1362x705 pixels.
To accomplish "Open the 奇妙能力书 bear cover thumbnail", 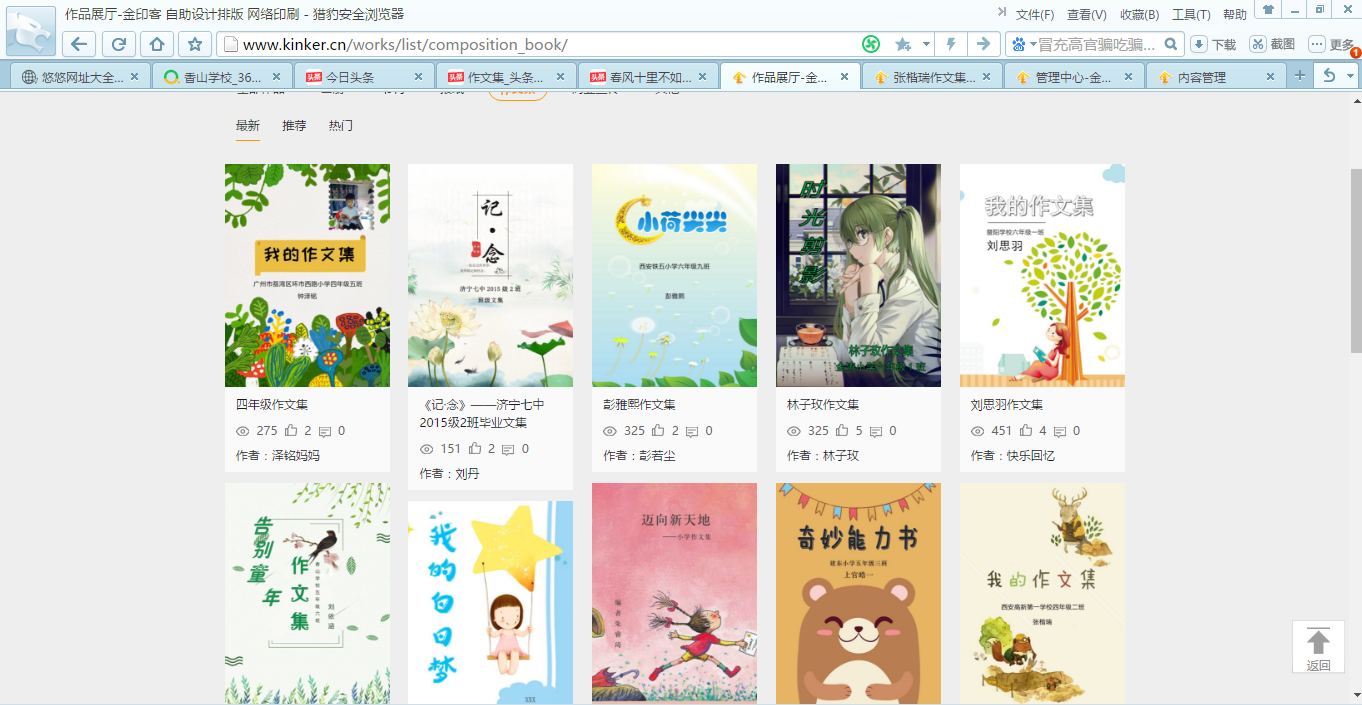I will 858,593.
